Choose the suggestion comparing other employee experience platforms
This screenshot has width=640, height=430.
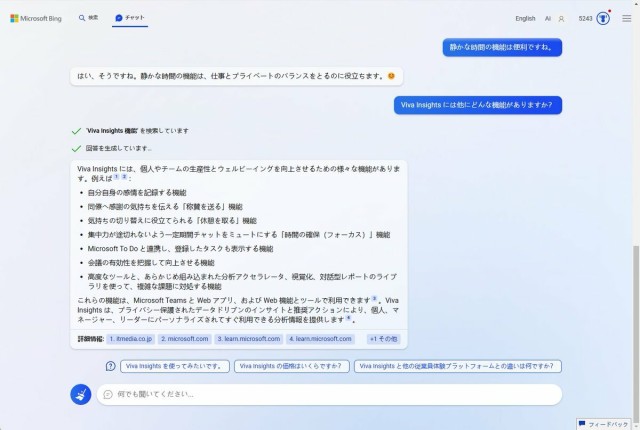click(458, 366)
